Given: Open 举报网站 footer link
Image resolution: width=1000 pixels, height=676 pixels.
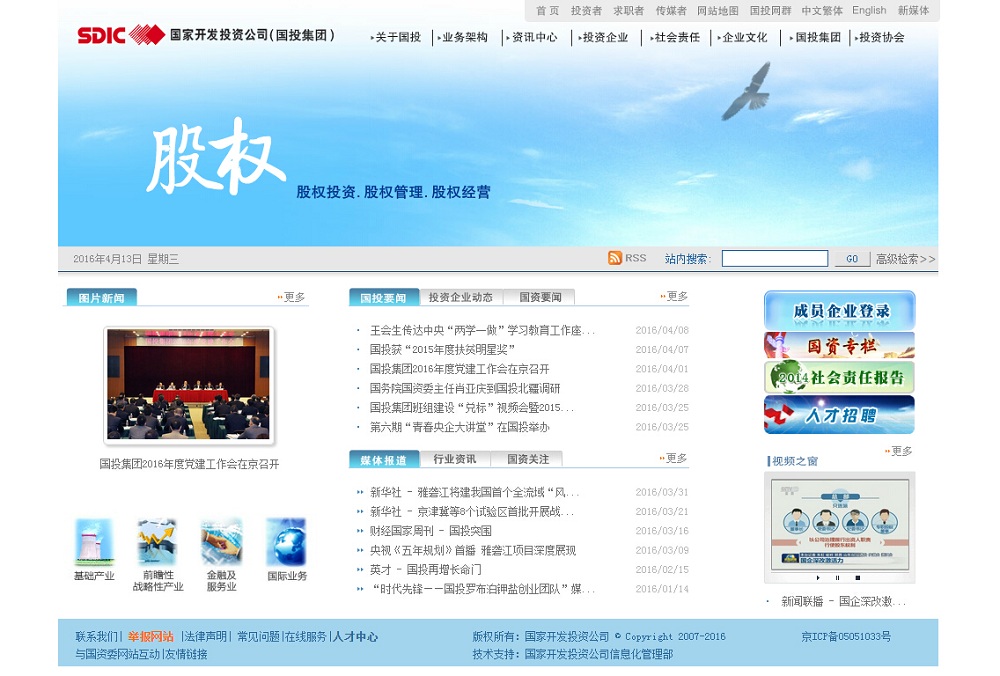Looking at the screenshot, I should 151,636.
